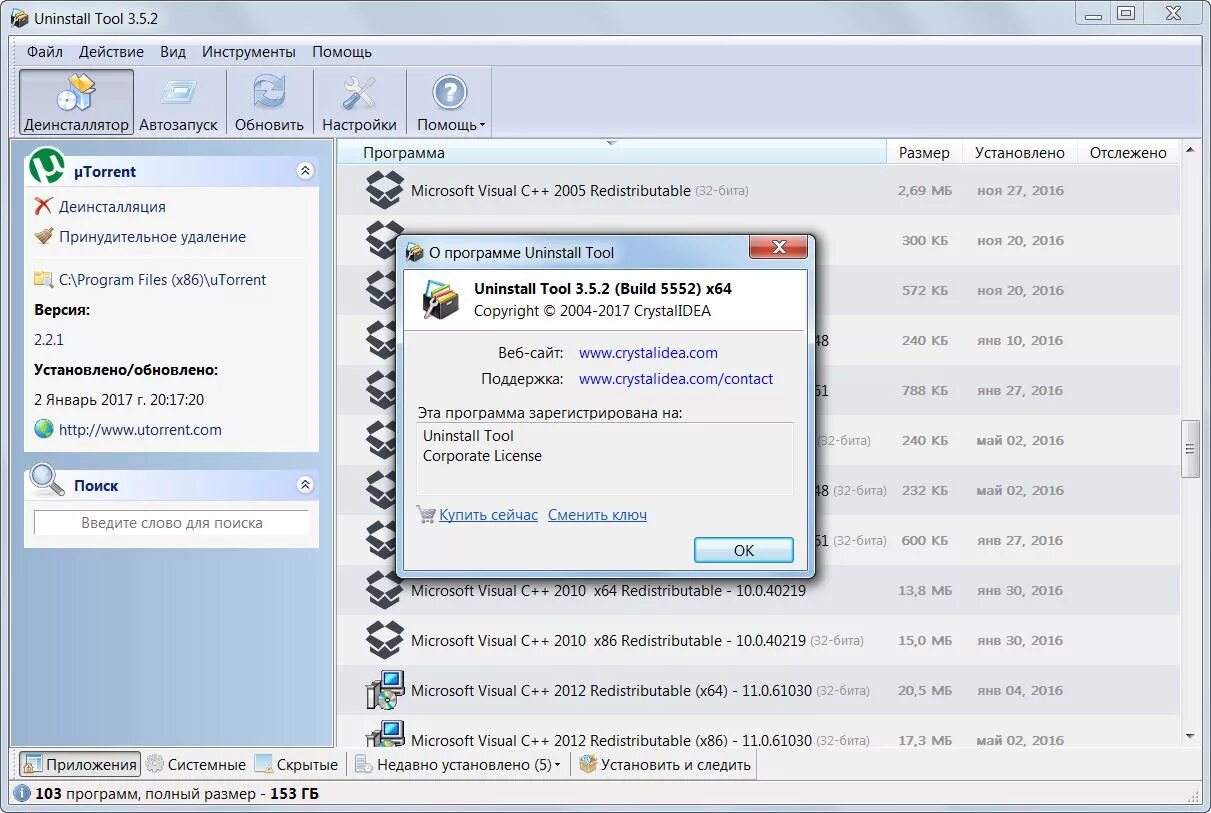Click the info icon in status bar
The height and width of the screenshot is (813, 1211).
(x=23, y=794)
